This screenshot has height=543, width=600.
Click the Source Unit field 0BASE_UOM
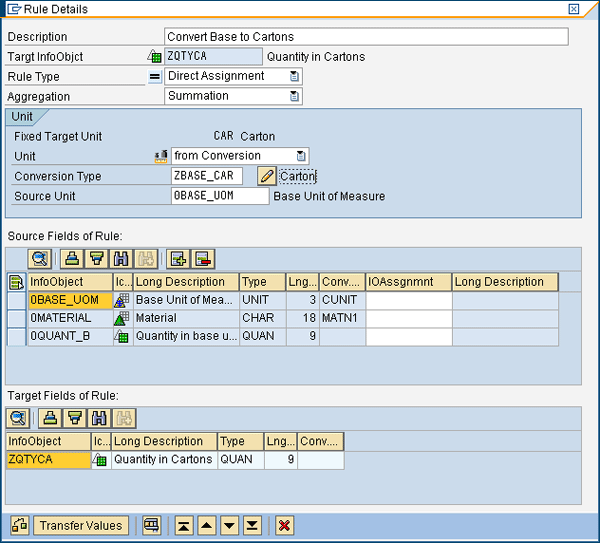(220, 196)
